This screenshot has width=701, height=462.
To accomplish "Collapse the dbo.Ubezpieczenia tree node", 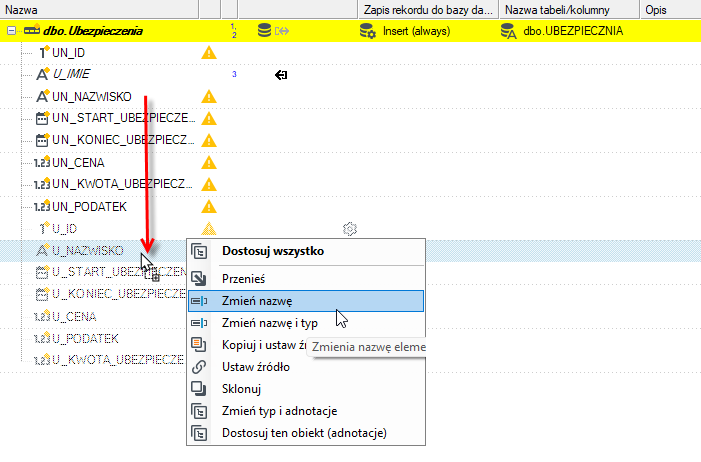I will (x=11, y=31).
